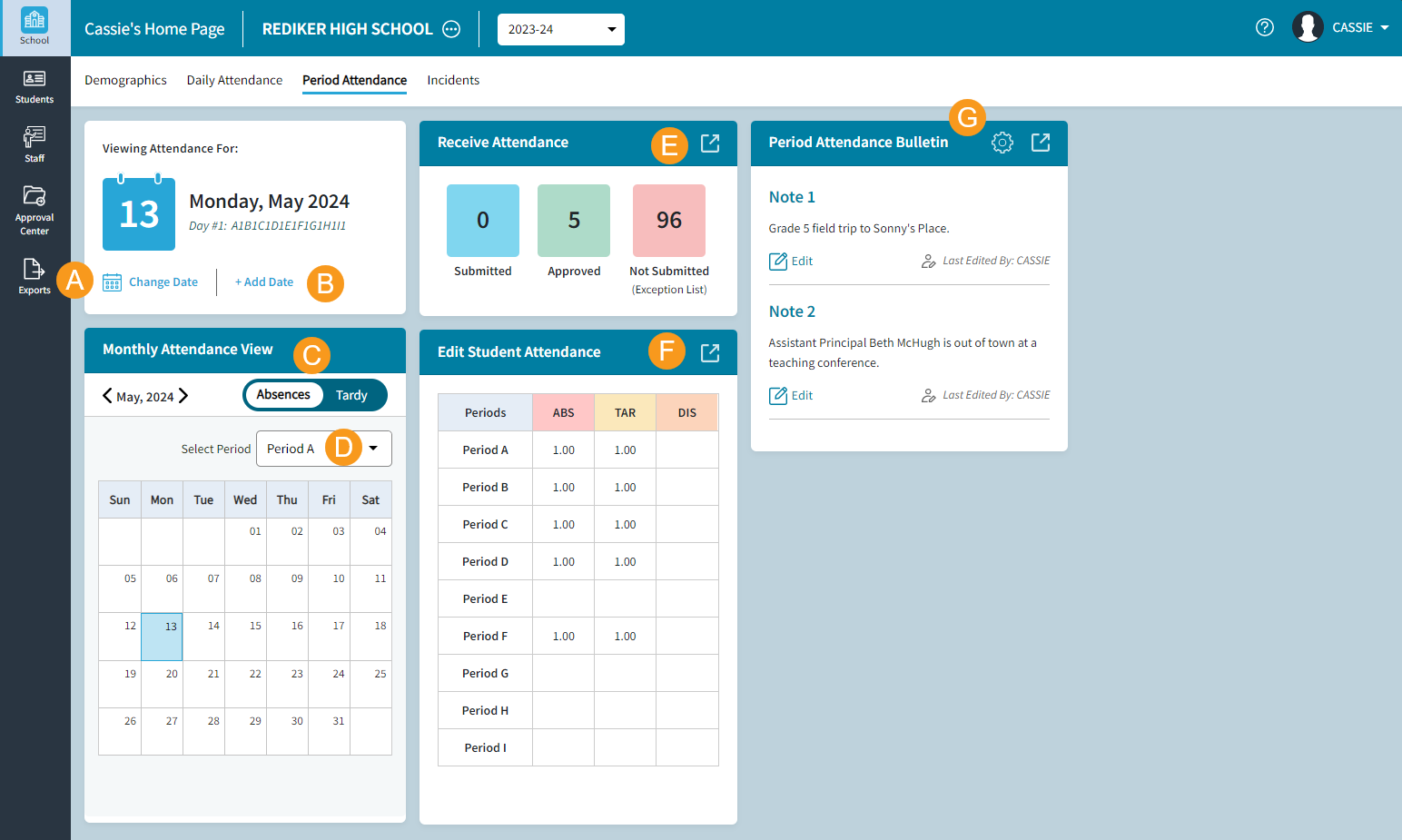Edit Note 1 using the pencil icon

click(779, 261)
